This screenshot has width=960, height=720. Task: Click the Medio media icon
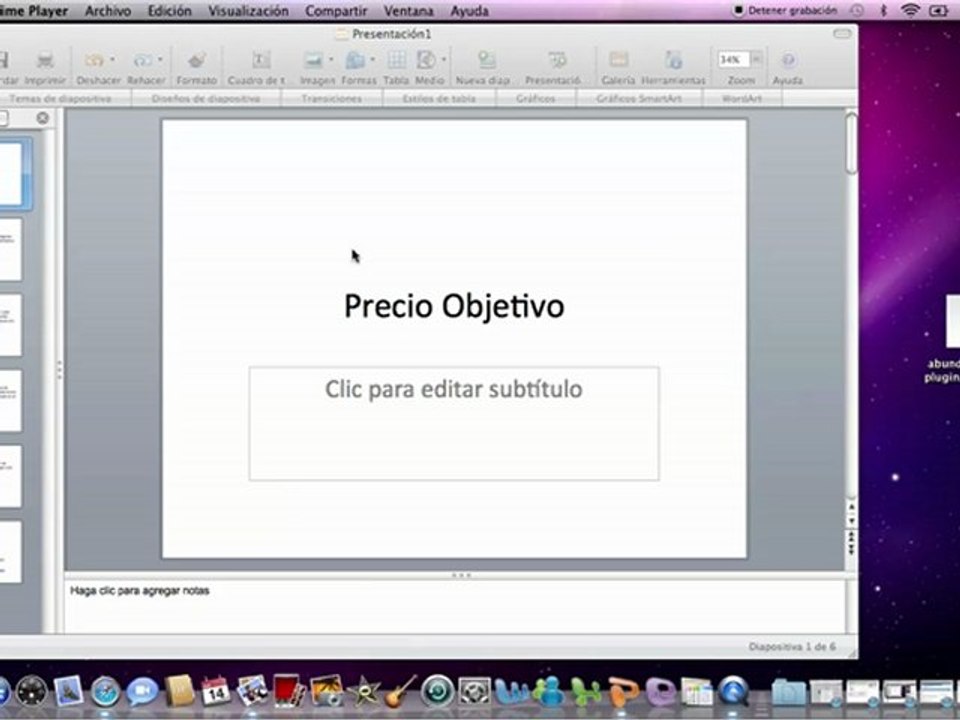click(x=426, y=60)
